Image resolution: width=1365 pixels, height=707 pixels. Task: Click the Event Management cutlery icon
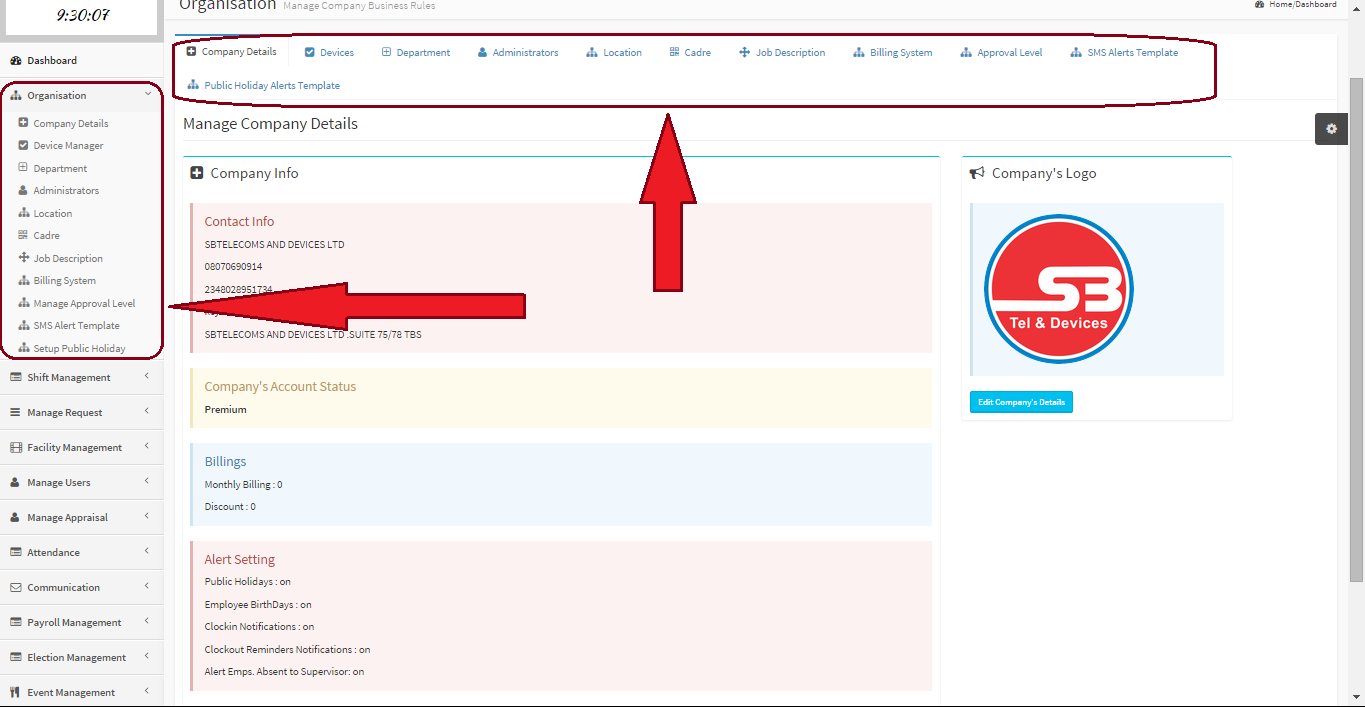(15, 693)
